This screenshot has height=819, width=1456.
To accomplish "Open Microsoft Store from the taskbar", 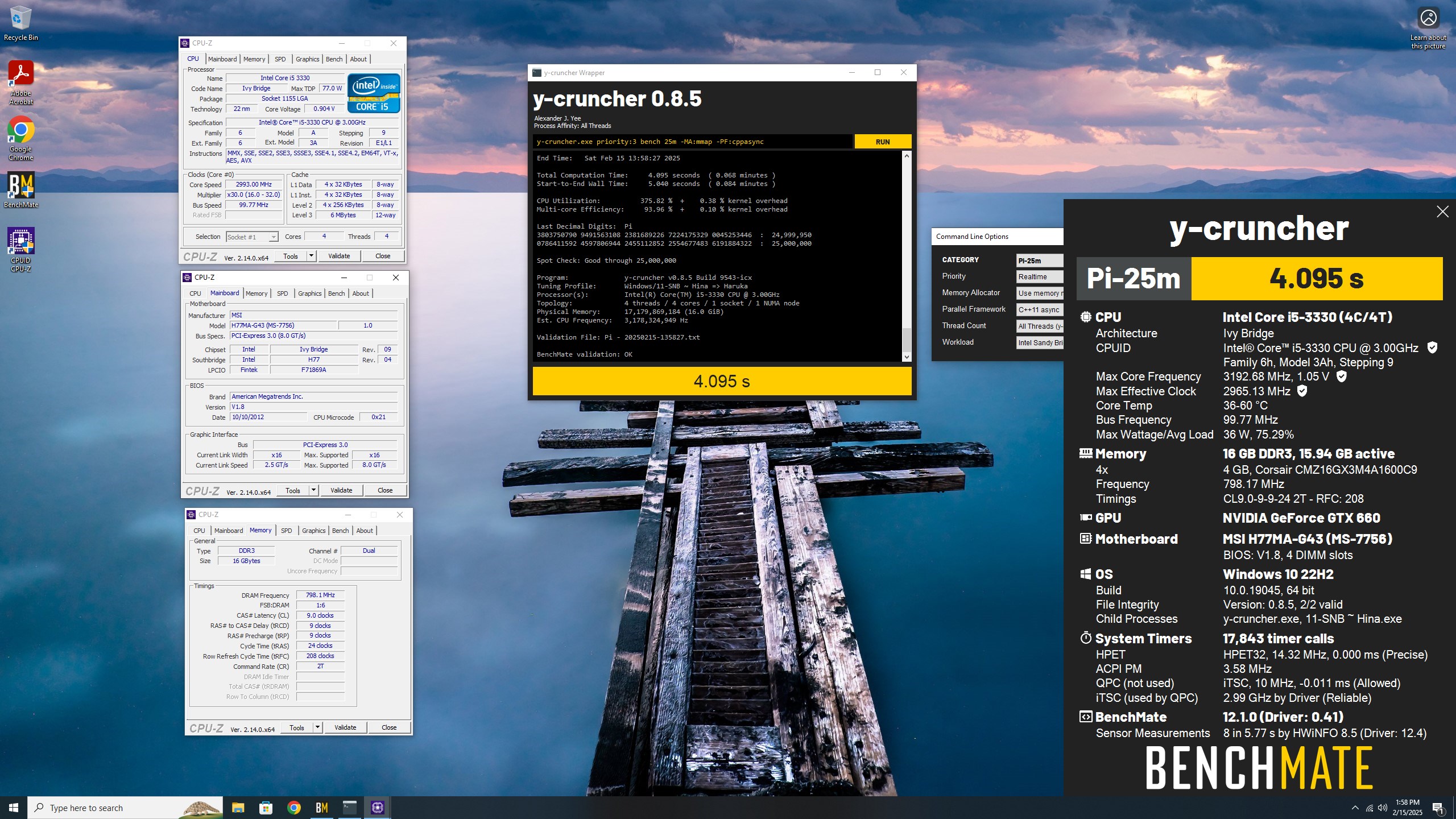I will click(x=266, y=808).
